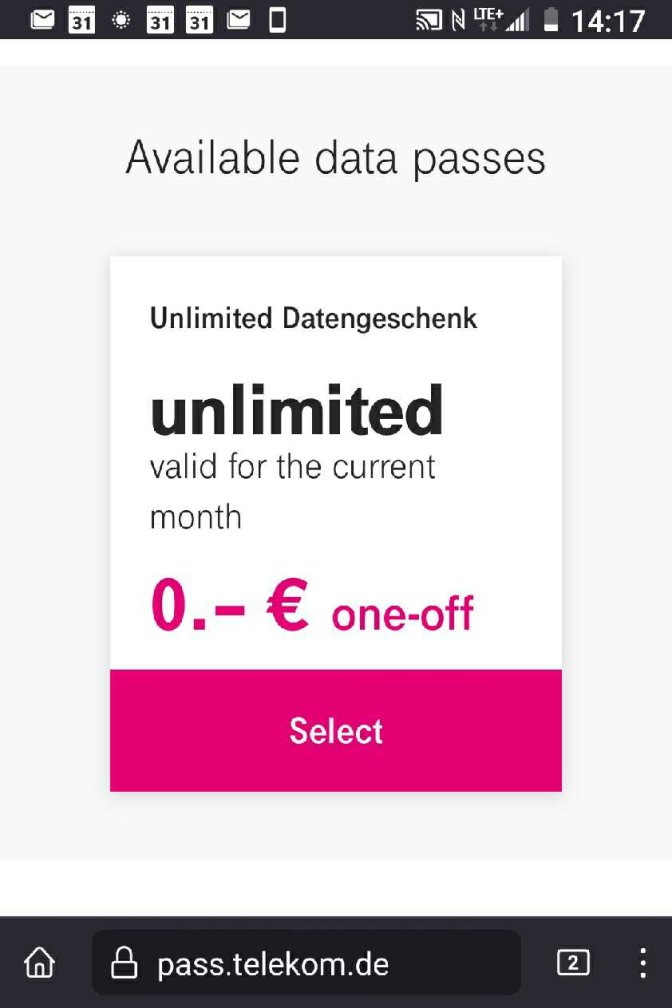Select the Unlimited Datengeschenk pass

(x=336, y=730)
